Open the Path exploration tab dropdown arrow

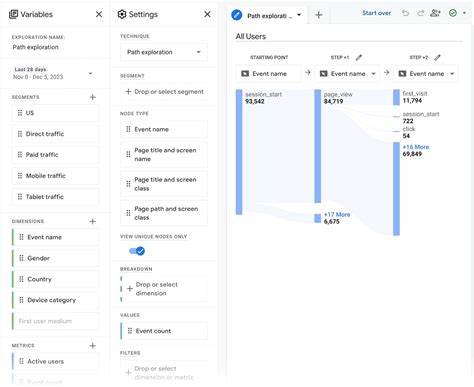coord(299,15)
